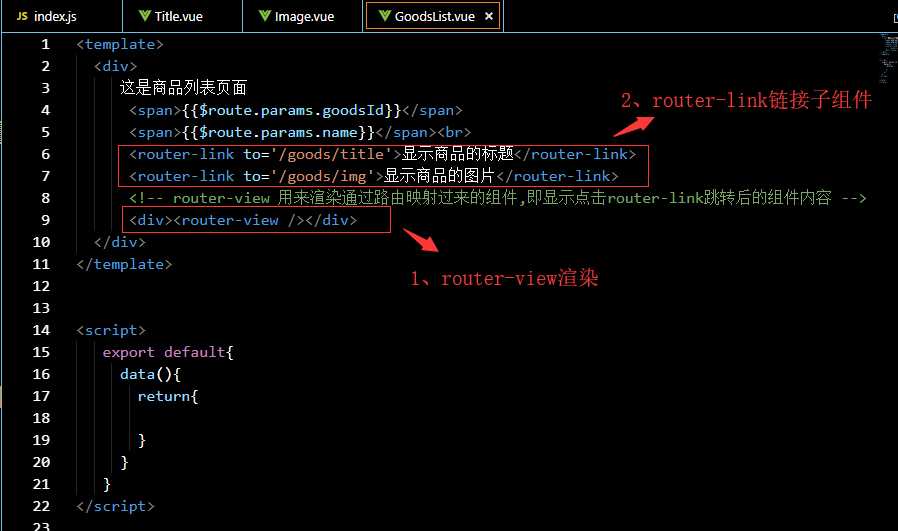
Task: Click the data() function declaration
Action: click(150, 374)
